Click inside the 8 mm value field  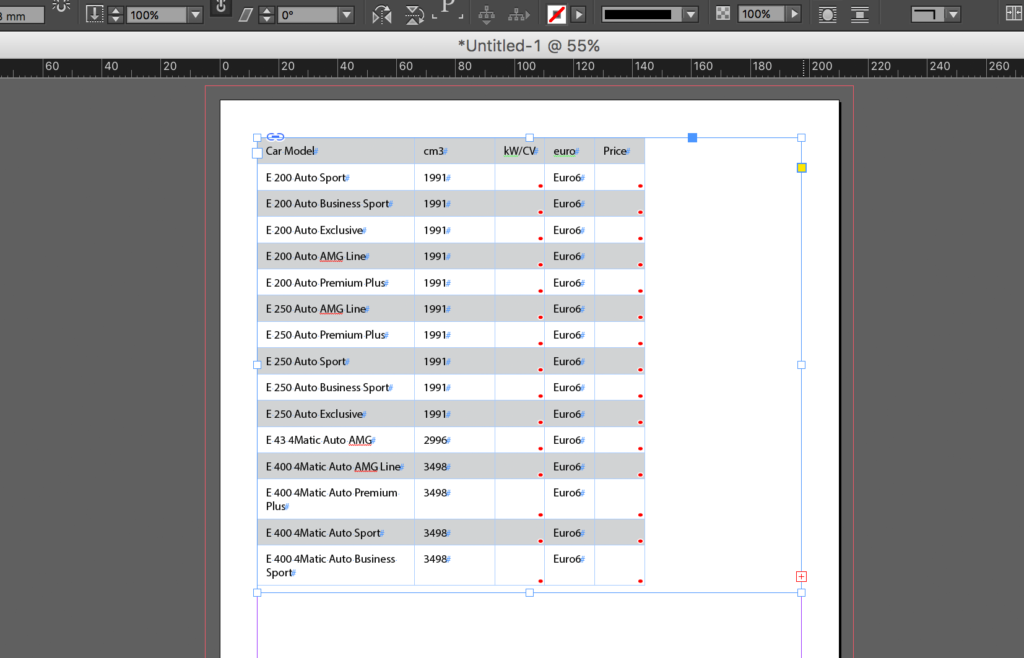click(x=20, y=14)
